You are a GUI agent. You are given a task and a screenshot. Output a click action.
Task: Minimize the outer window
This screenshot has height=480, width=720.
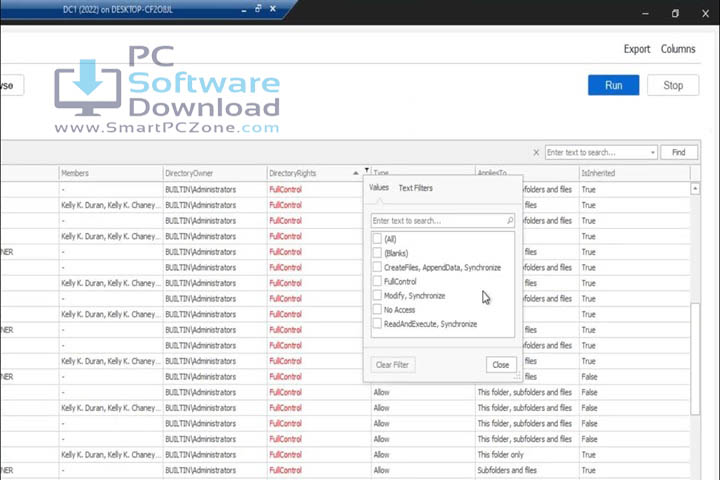[x=645, y=13]
